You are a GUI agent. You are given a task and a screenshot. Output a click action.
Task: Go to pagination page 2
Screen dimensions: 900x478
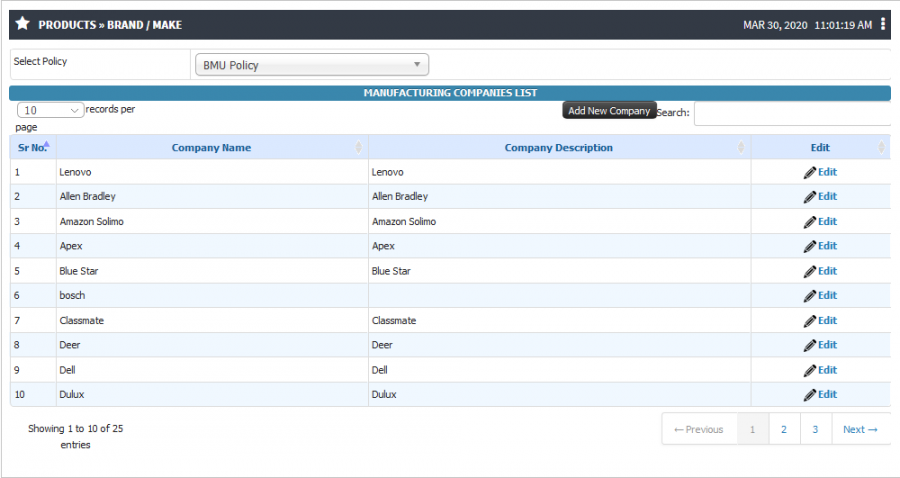784,429
